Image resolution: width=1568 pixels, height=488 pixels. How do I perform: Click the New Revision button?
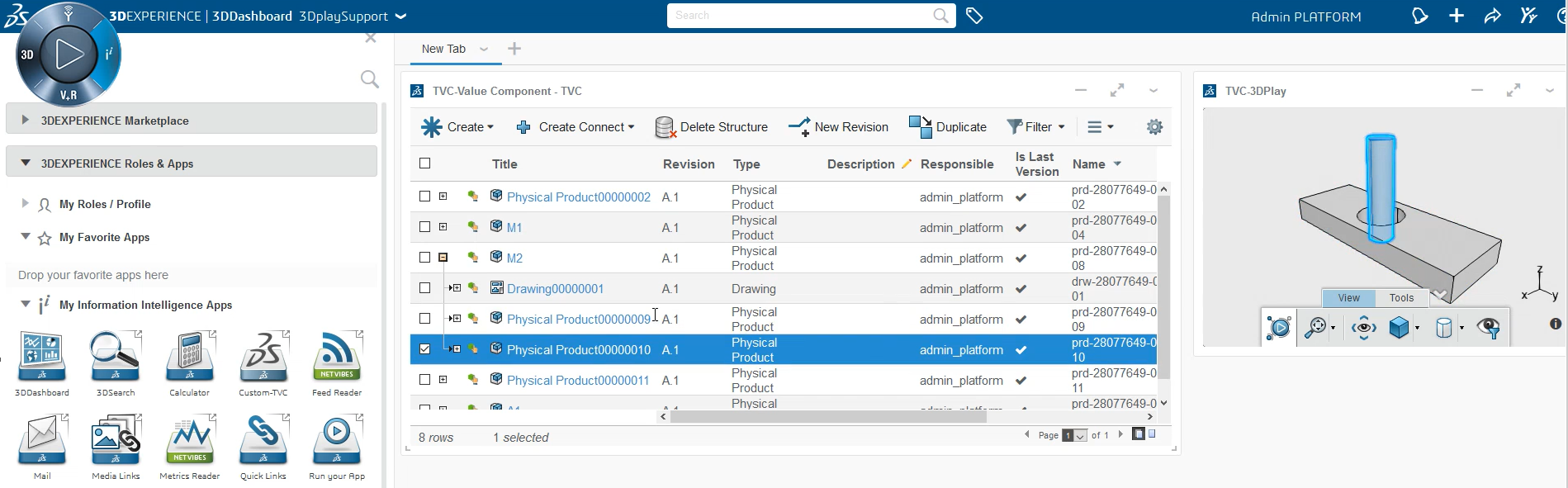(x=839, y=127)
